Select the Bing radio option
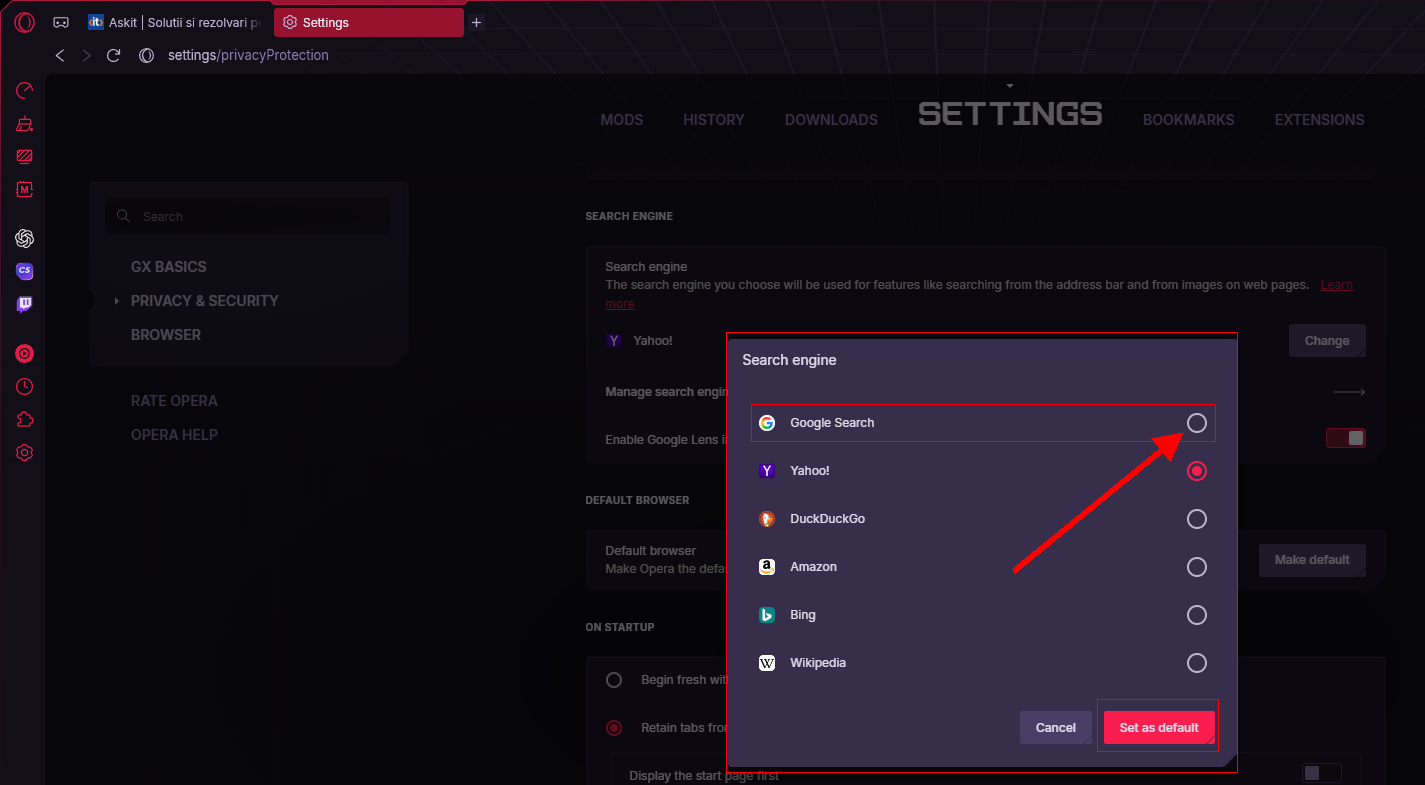The height and width of the screenshot is (785, 1425). click(x=1196, y=615)
